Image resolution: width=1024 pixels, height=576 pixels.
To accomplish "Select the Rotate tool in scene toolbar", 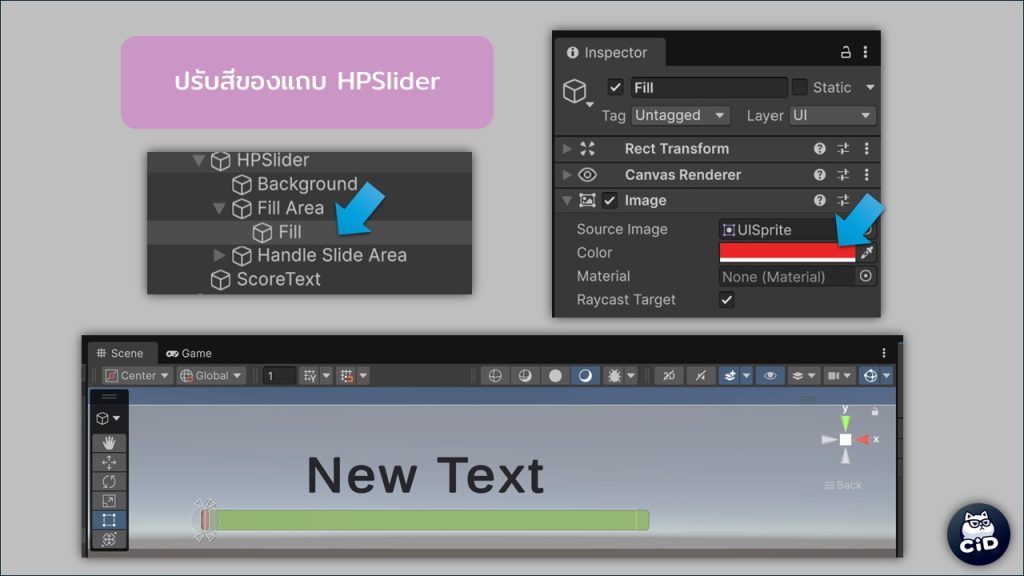I will 109,481.
